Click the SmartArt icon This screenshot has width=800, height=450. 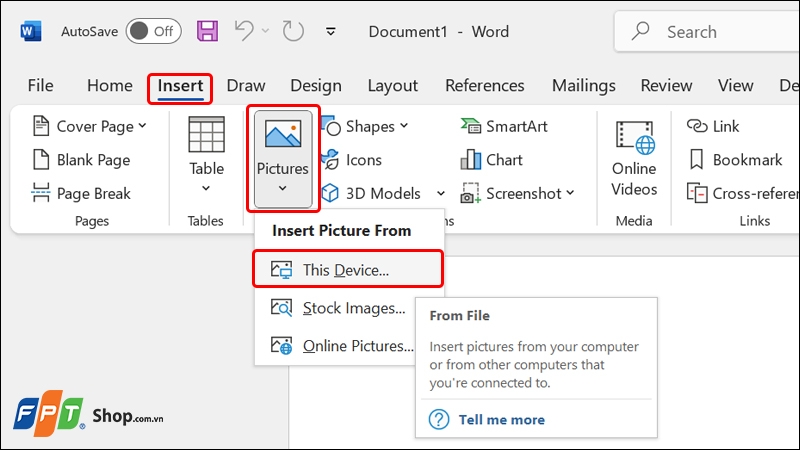(x=470, y=126)
